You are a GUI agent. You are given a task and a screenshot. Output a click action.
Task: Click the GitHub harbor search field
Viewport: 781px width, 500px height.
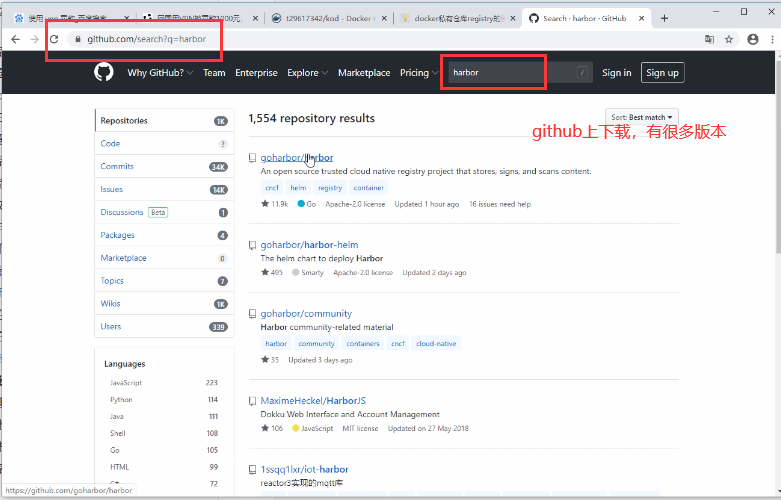coord(520,73)
